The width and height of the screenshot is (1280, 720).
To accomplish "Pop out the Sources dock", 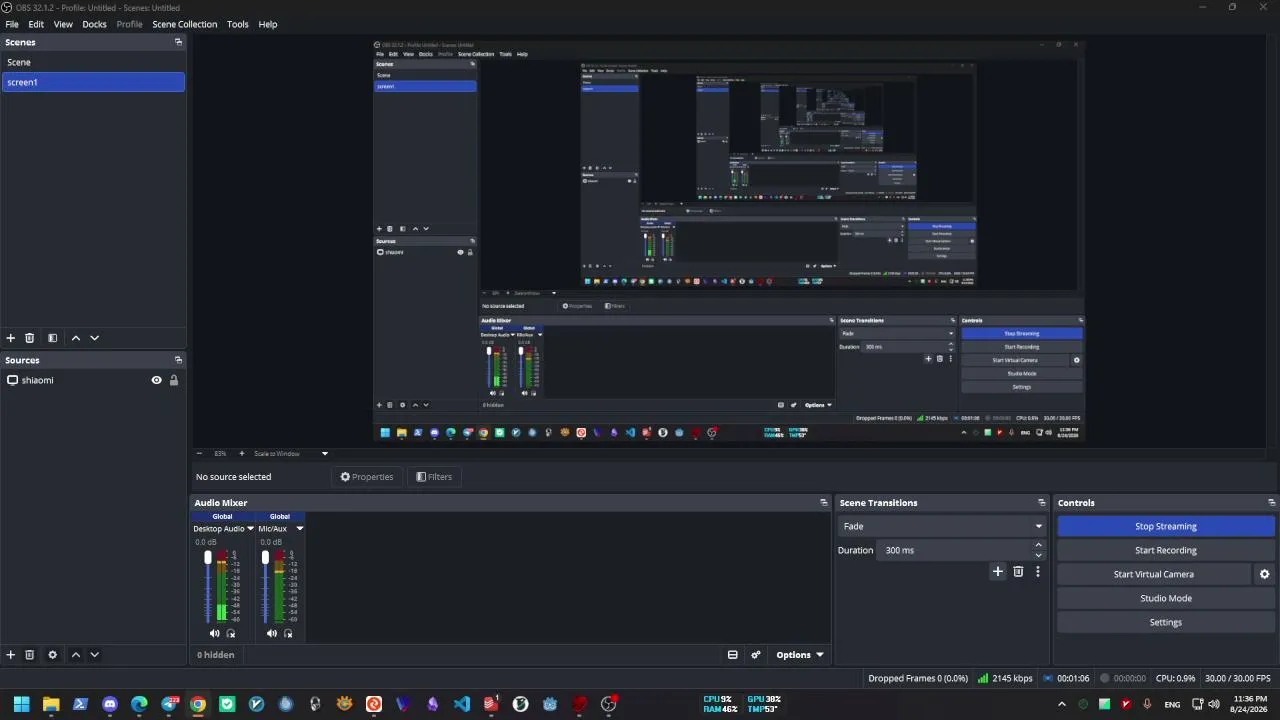I will pyautogui.click(x=178, y=360).
